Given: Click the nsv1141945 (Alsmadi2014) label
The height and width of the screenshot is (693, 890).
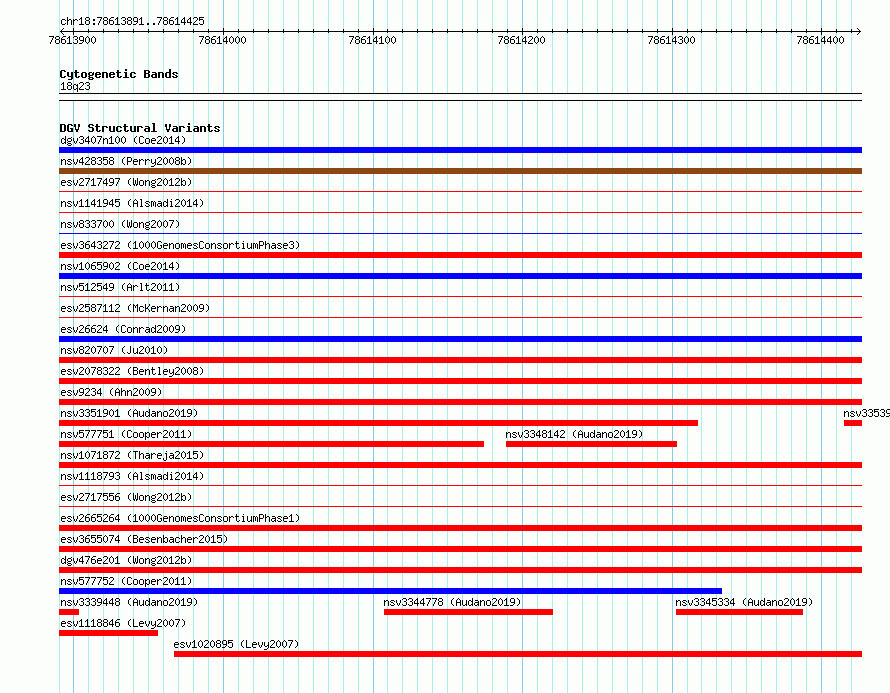Looking at the screenshot, I should [132, 203].
